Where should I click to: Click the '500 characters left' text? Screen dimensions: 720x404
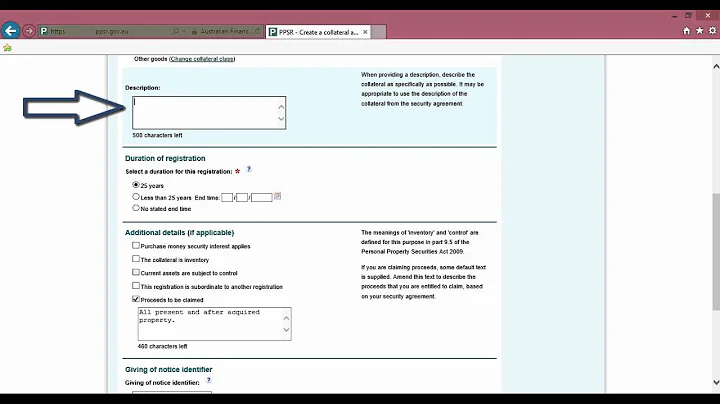pos(158,135)
